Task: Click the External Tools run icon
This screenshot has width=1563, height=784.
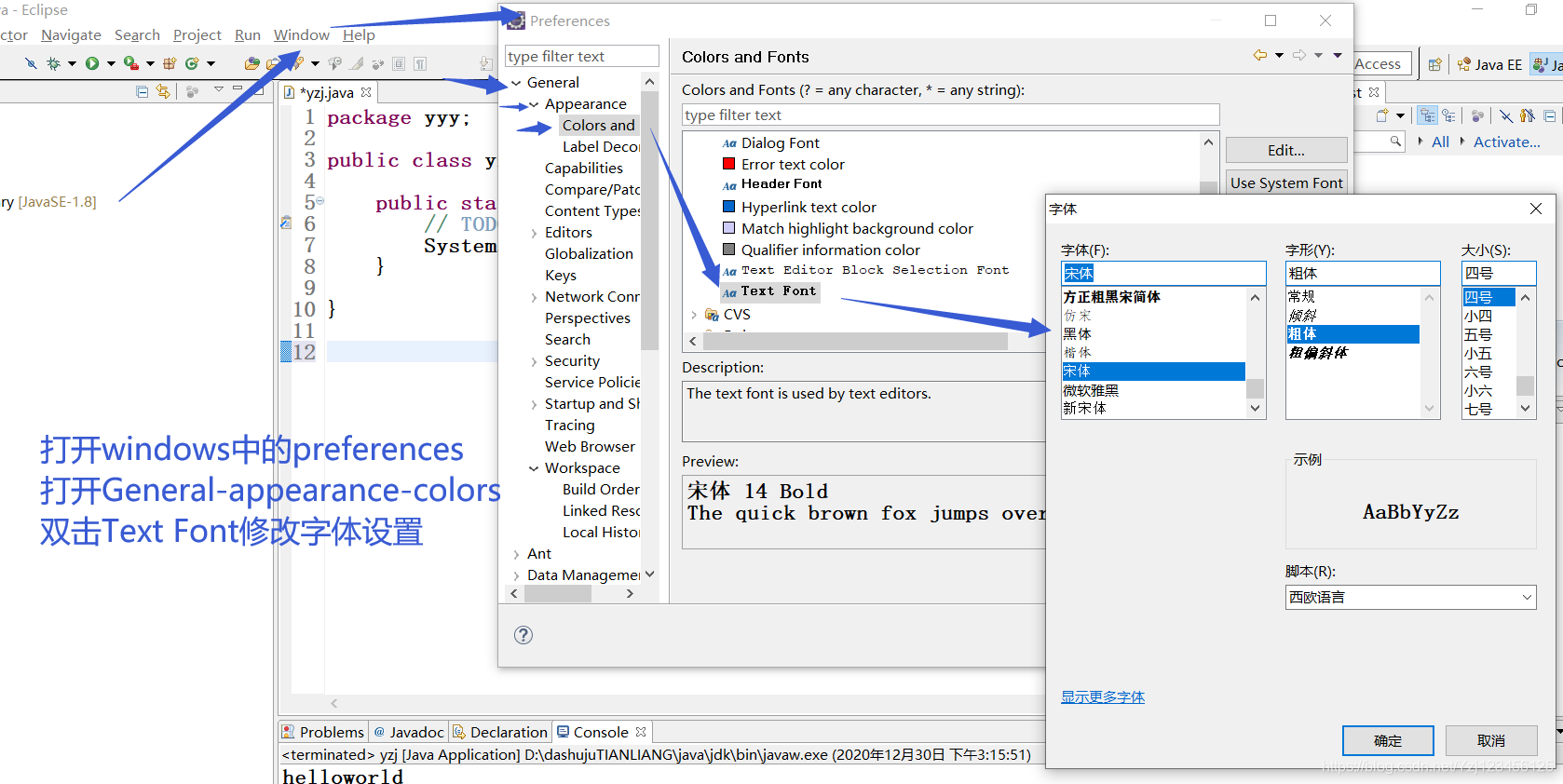Action: coord(131,63)
